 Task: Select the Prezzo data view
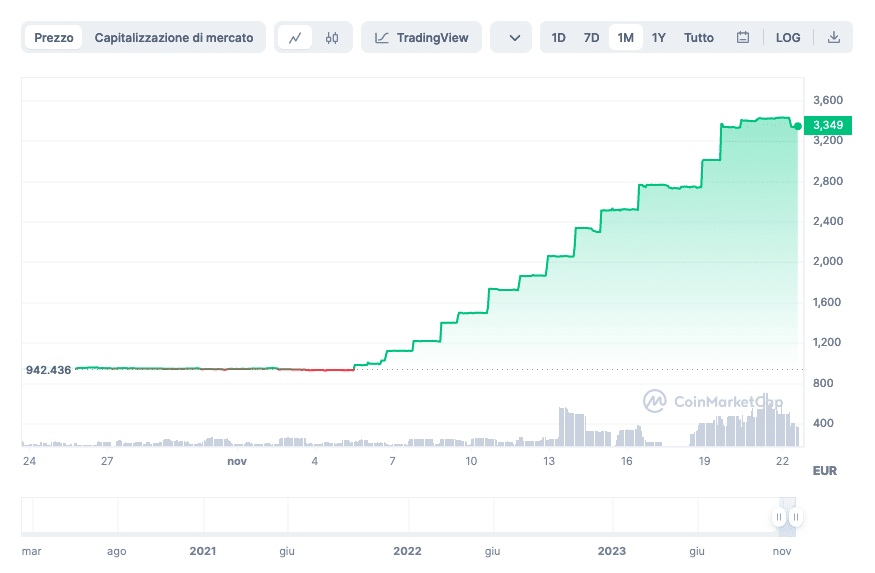[54, 38]
